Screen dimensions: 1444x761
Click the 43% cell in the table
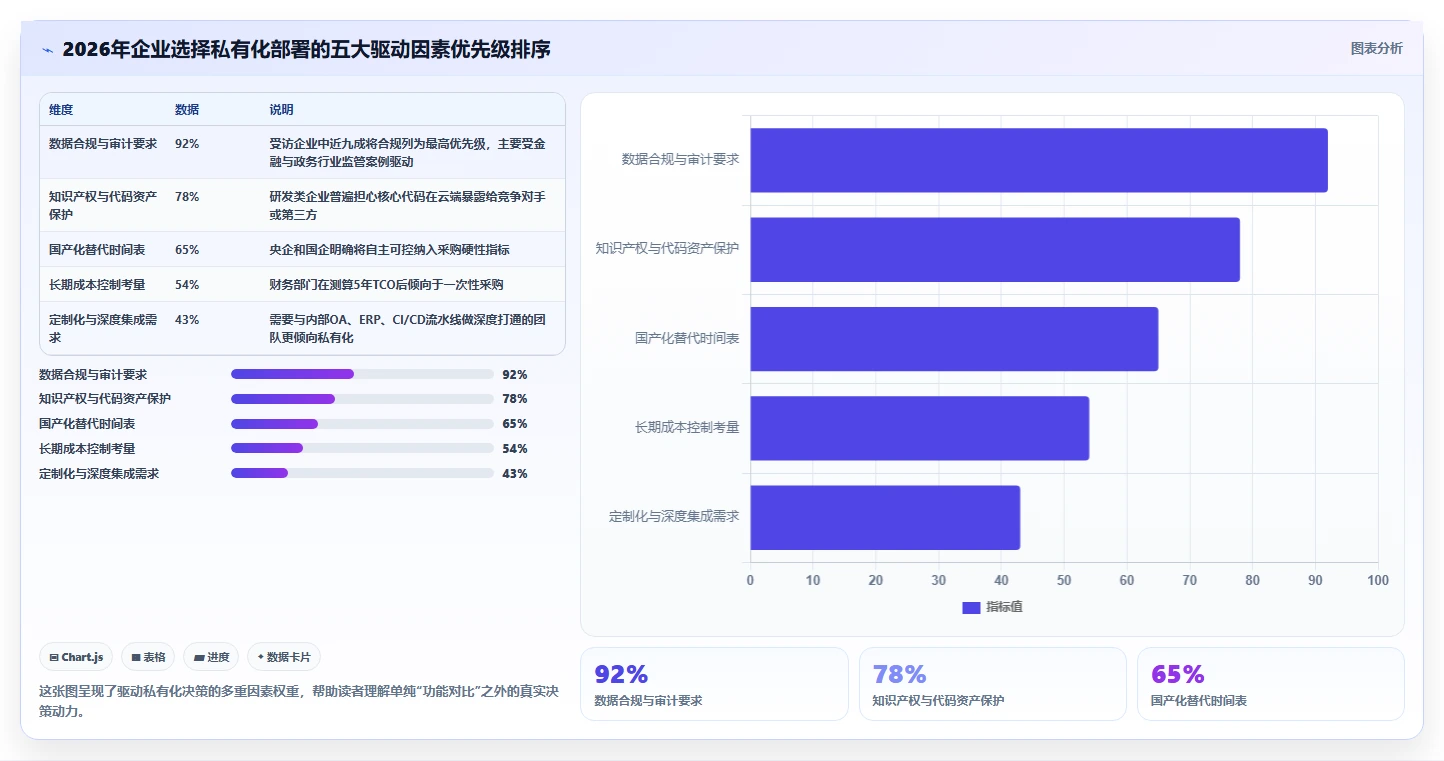pos(187,320)
